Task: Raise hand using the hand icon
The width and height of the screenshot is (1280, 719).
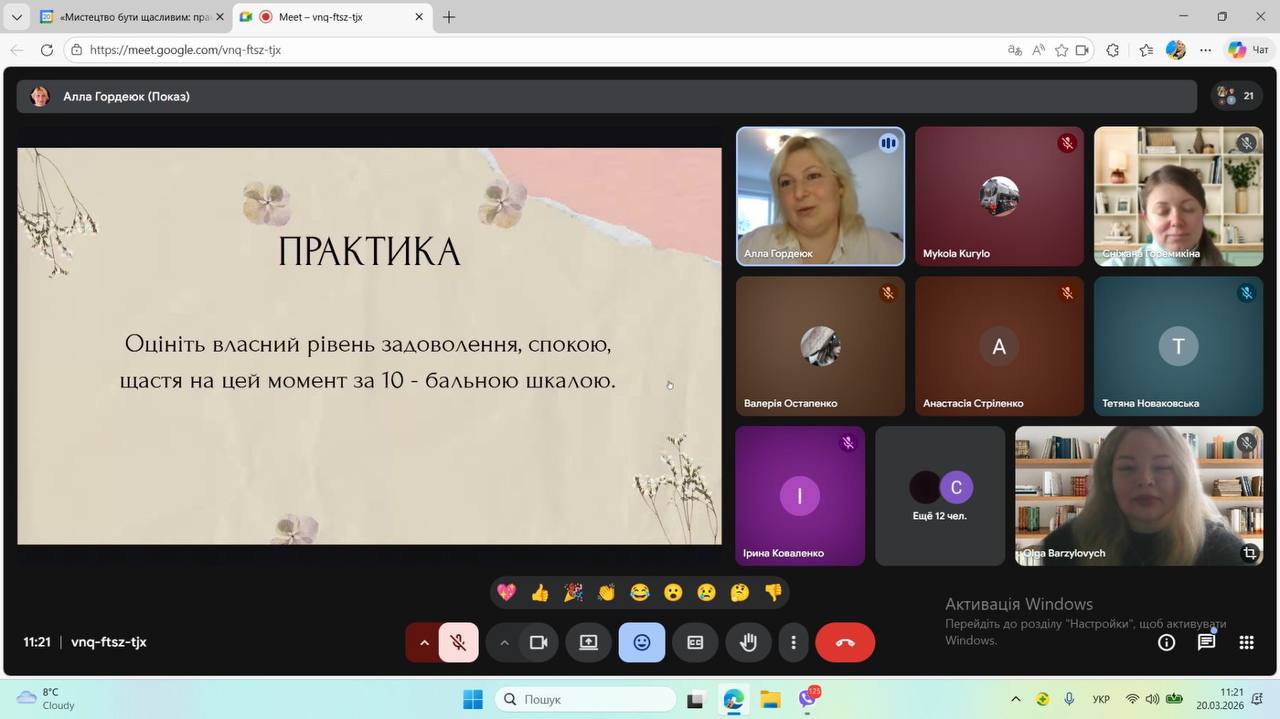Action: (x=748, y=643)
